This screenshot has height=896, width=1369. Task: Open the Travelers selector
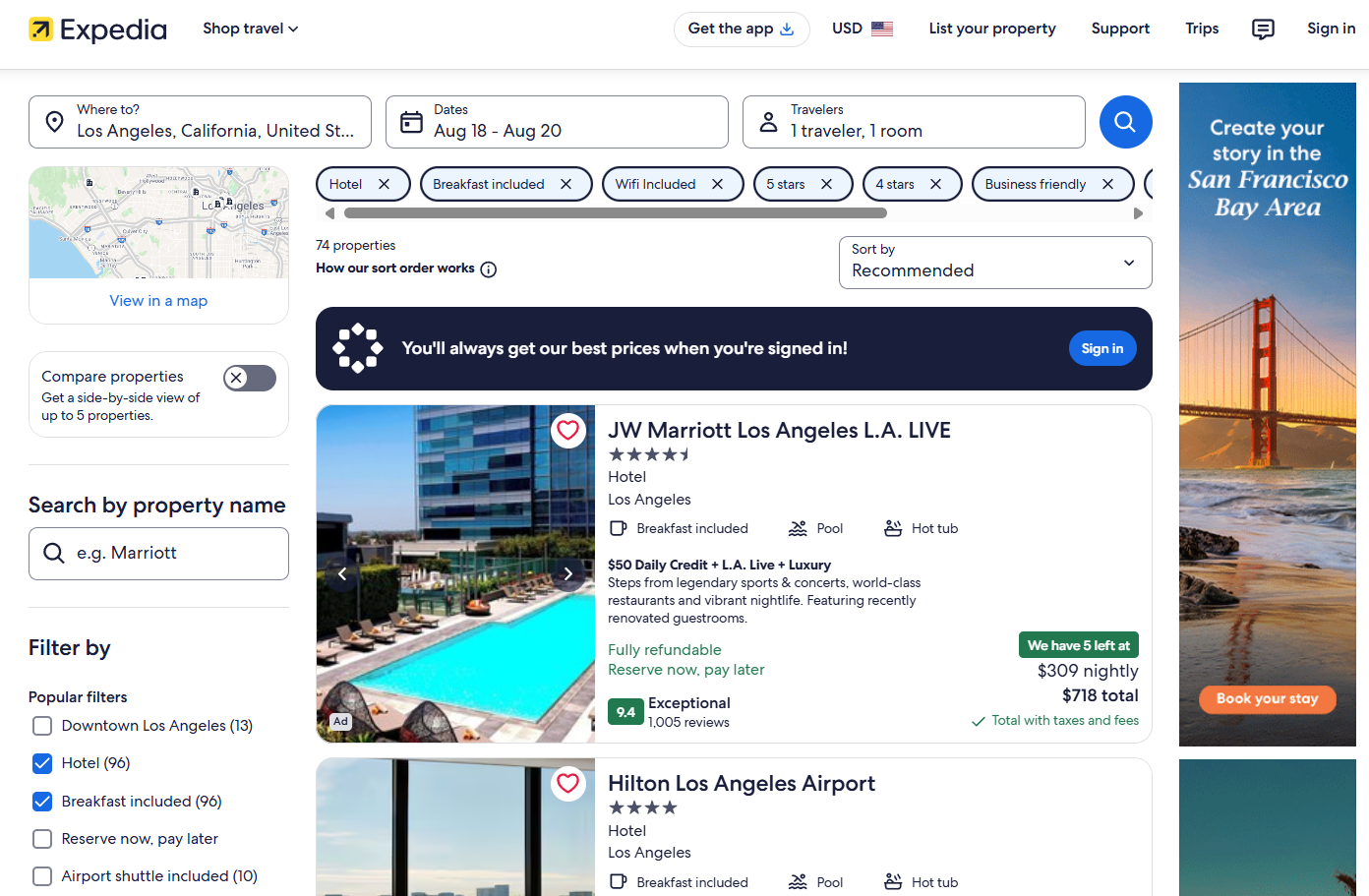(914, 122)
